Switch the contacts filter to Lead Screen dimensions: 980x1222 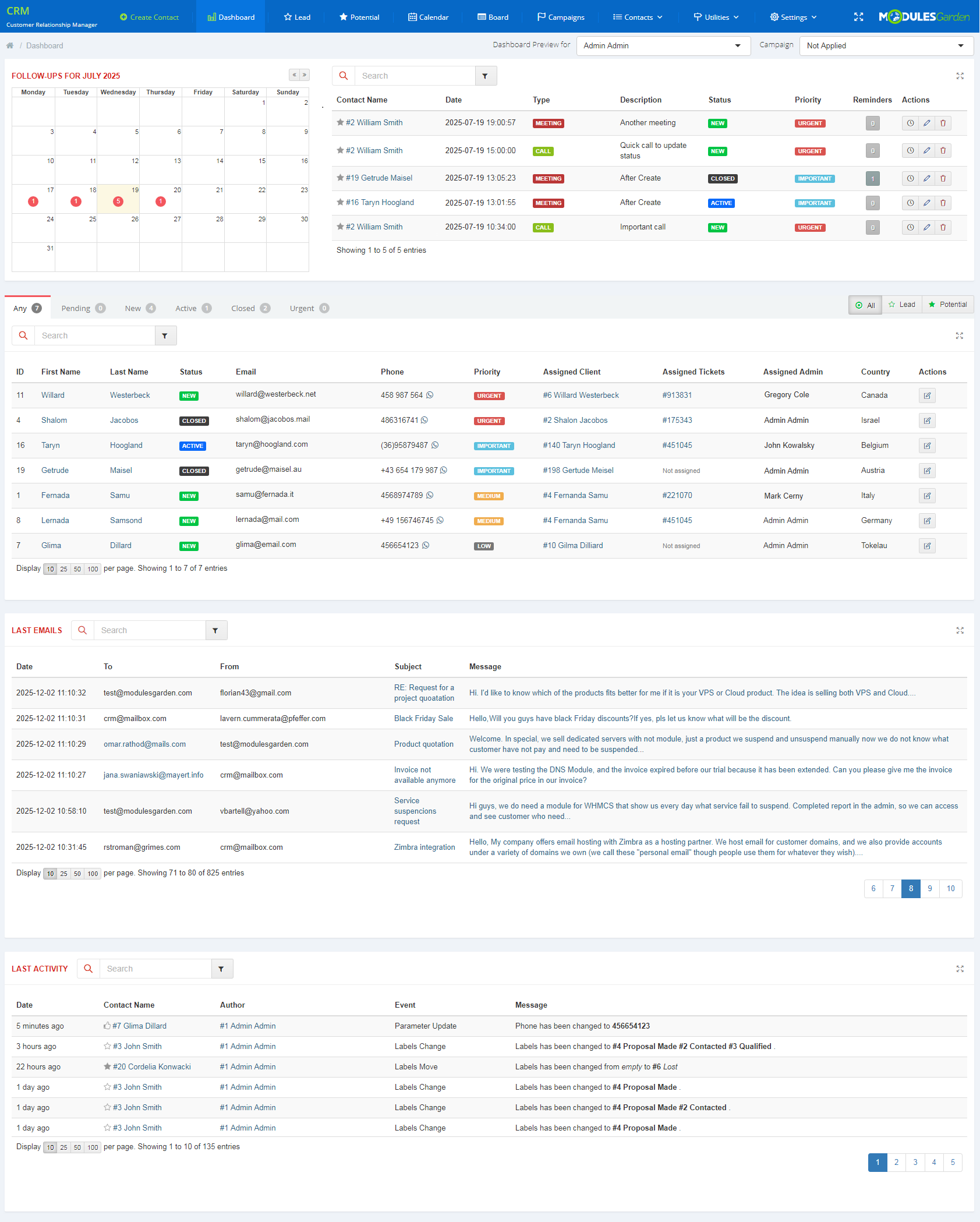pos(902,304)
